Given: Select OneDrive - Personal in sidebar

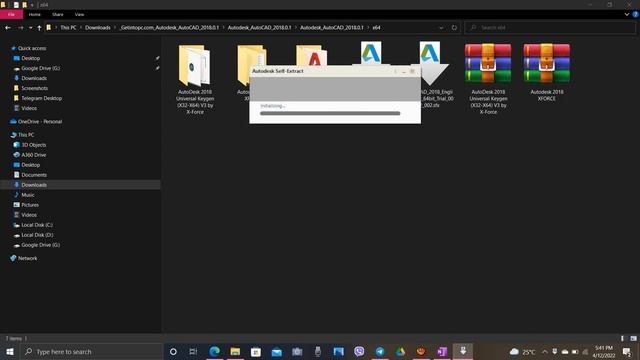Looking at the screenshot, I should click(40, 122).
